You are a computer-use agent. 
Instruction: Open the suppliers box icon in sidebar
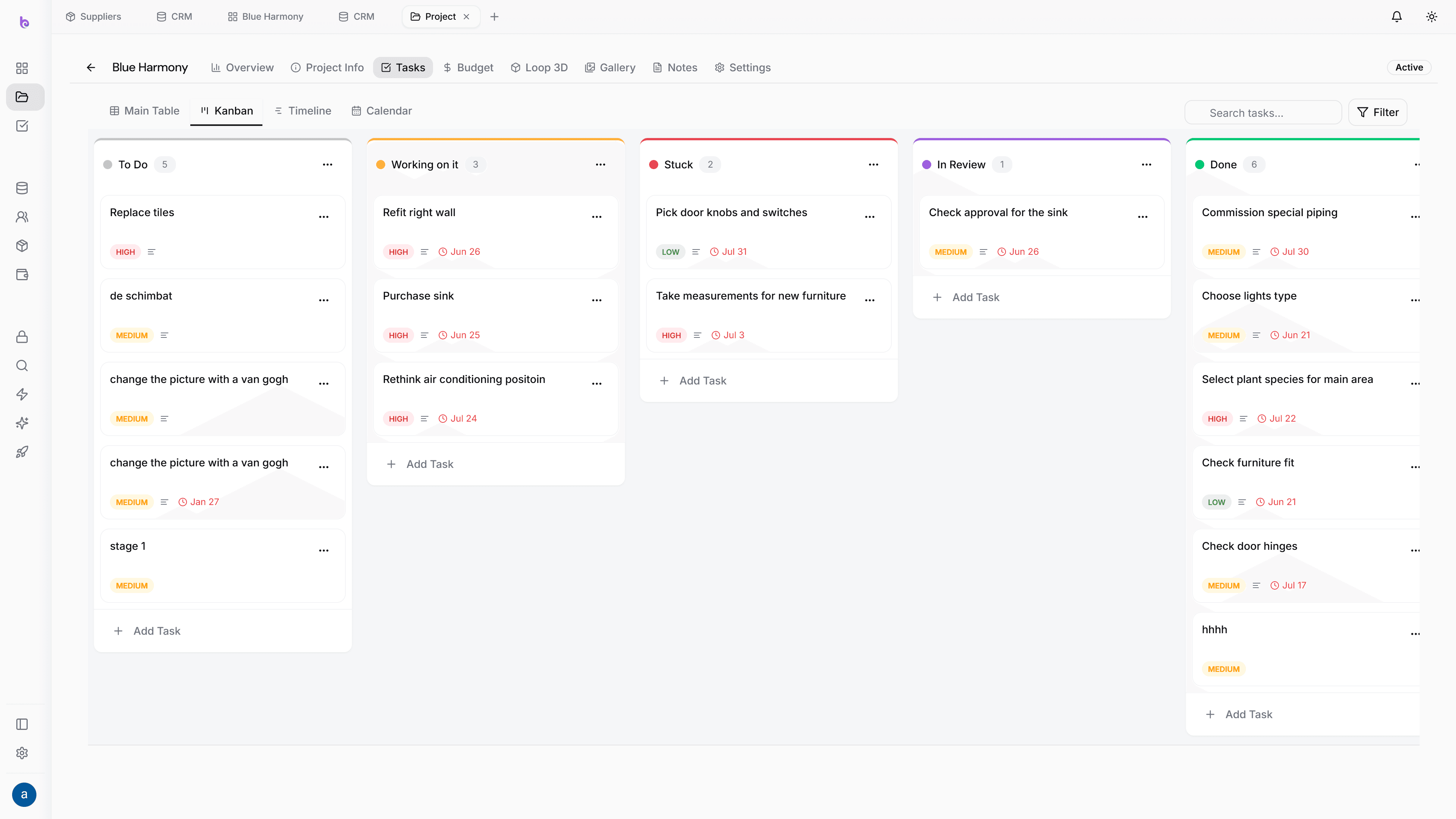click(x=22, y=246)
